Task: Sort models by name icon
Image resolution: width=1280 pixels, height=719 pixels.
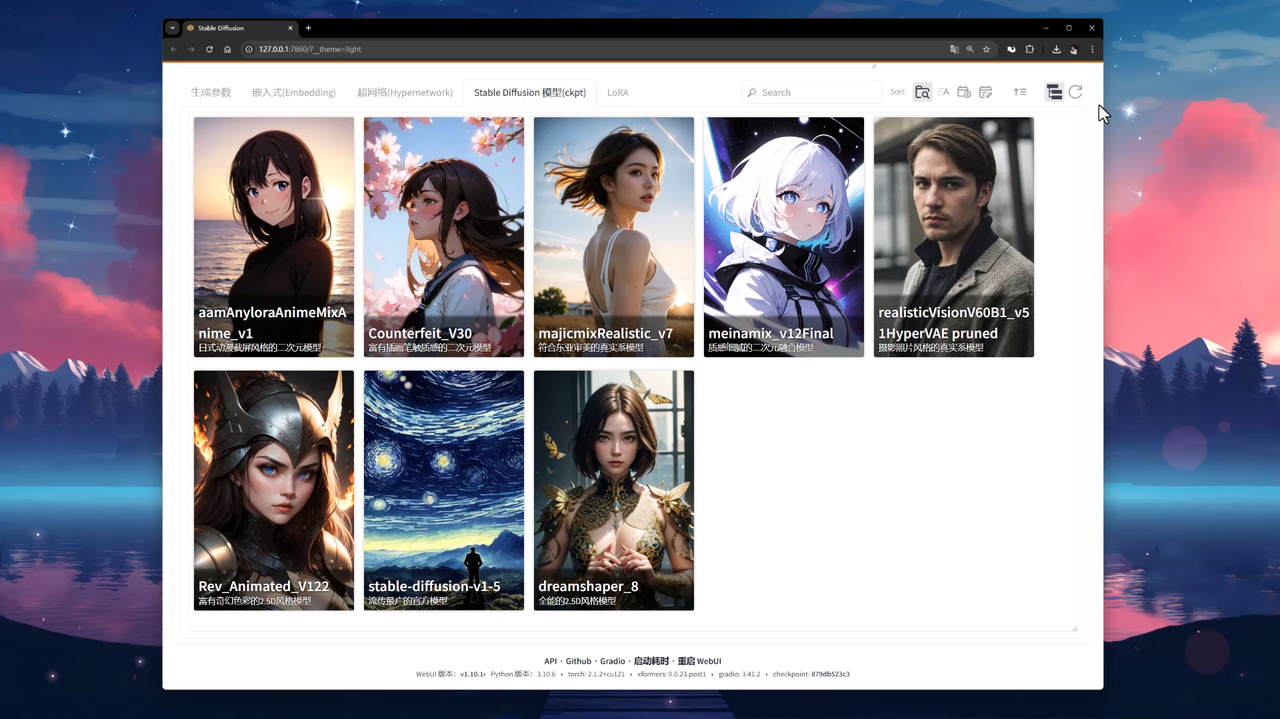Action: [x=943, y=92]
